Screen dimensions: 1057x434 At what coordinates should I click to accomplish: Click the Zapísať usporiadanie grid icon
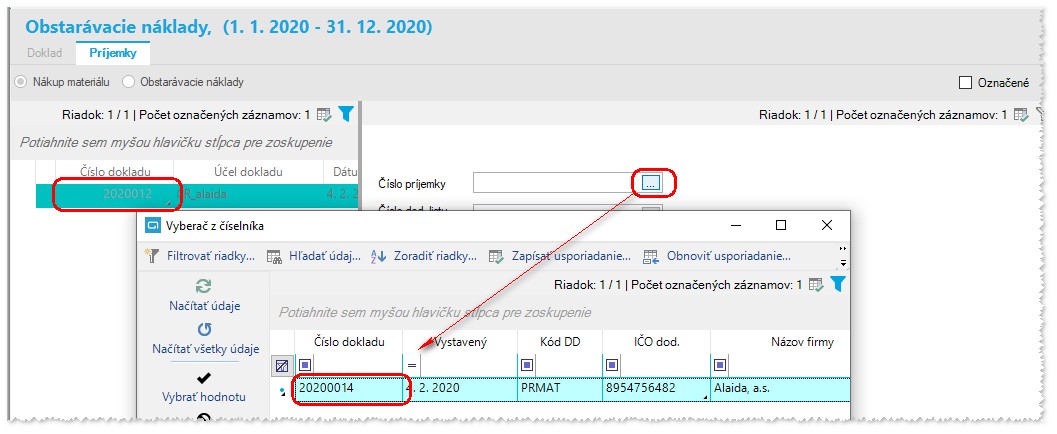pyautogui.click(x=496, y=256)
